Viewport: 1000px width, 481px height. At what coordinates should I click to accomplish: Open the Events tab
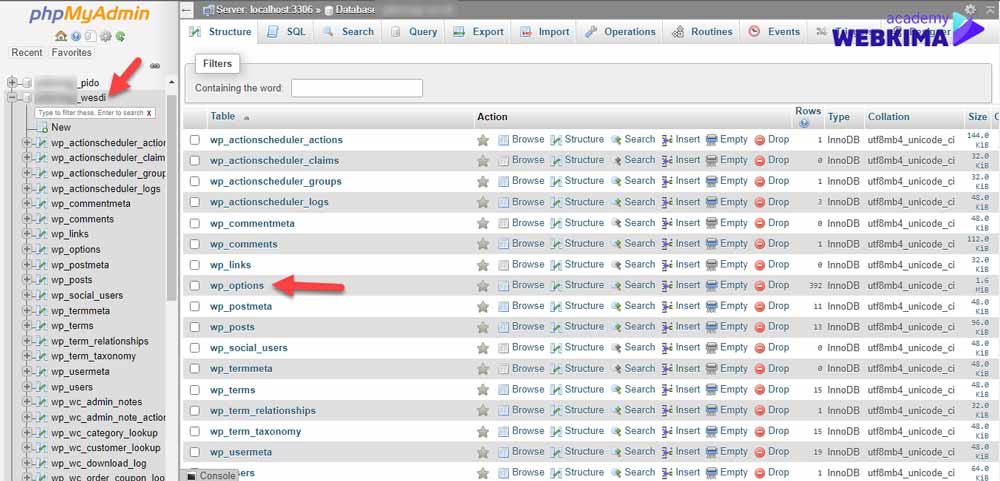click(774, 32)
